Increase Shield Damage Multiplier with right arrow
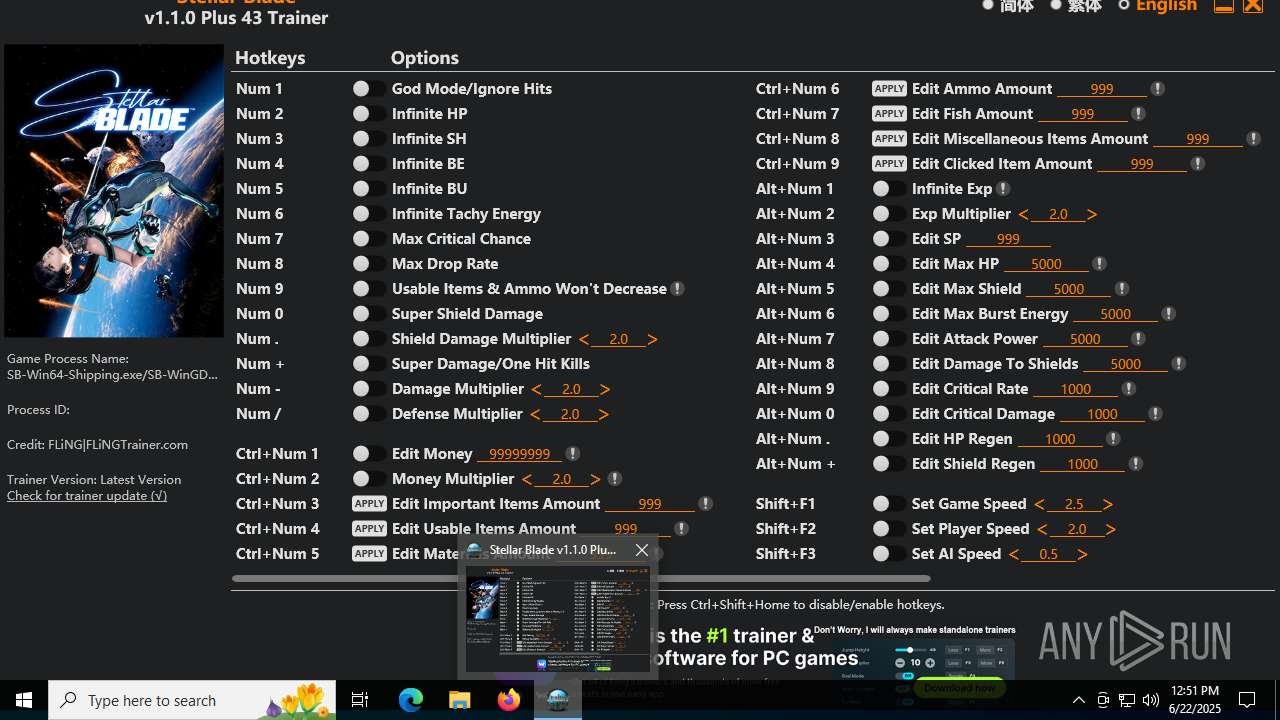The width and height of the screenshot is (1280, 720). [653, 339]
